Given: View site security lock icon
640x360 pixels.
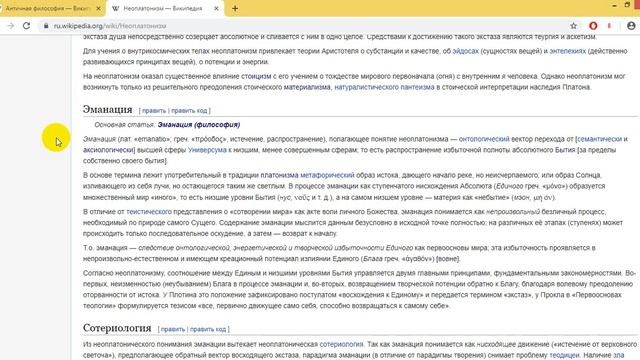Looking at the screenshot, I should [x=46, y=26].
